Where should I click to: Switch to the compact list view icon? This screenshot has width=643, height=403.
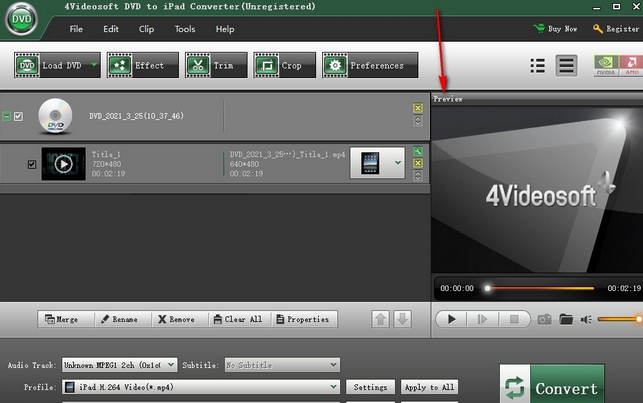click(x=538, y=66)
